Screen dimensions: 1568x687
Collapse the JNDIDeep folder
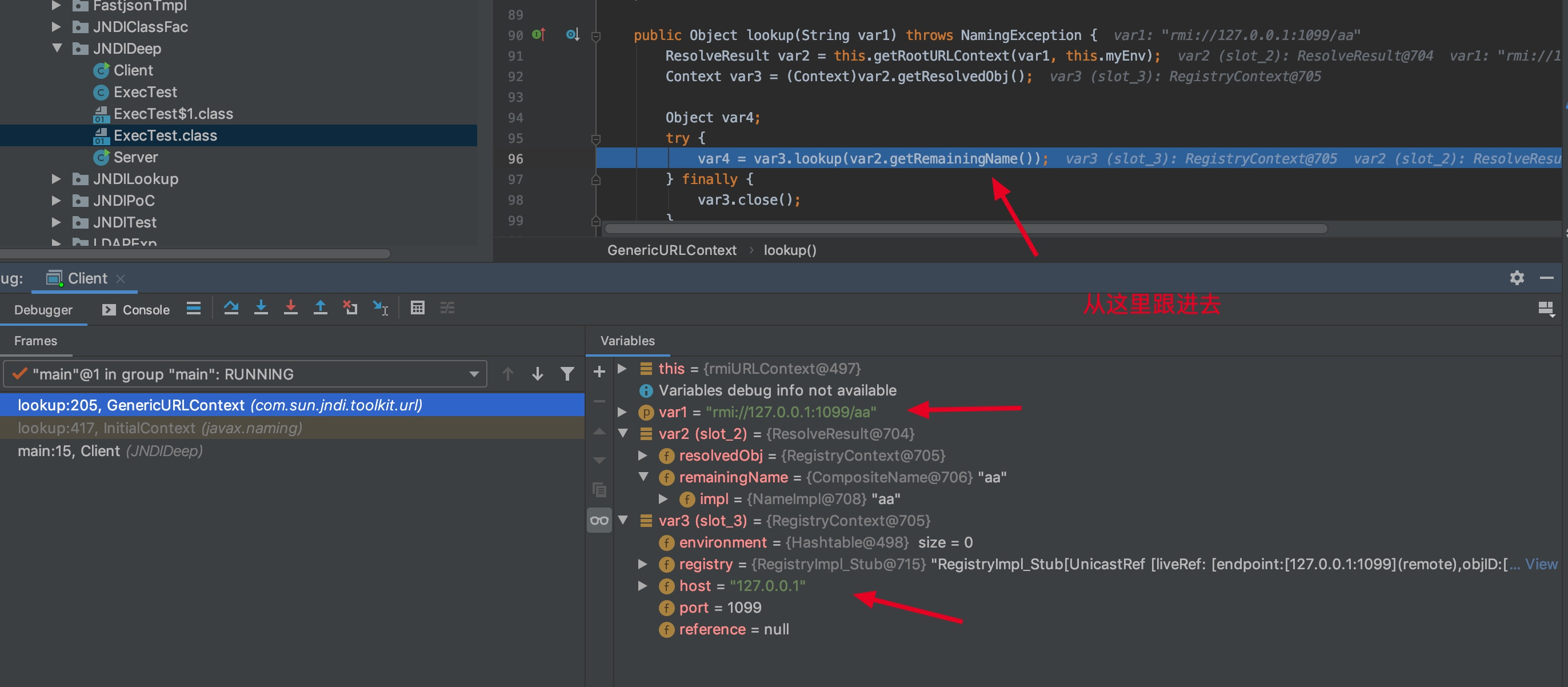click(57, 48)
